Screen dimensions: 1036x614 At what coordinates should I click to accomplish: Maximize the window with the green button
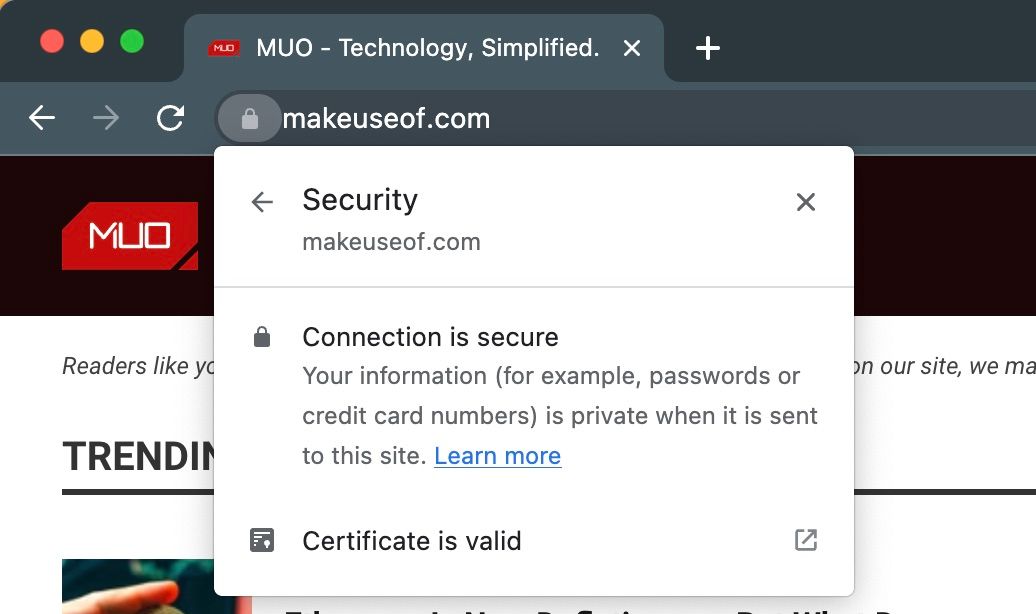tap(132, 41)
